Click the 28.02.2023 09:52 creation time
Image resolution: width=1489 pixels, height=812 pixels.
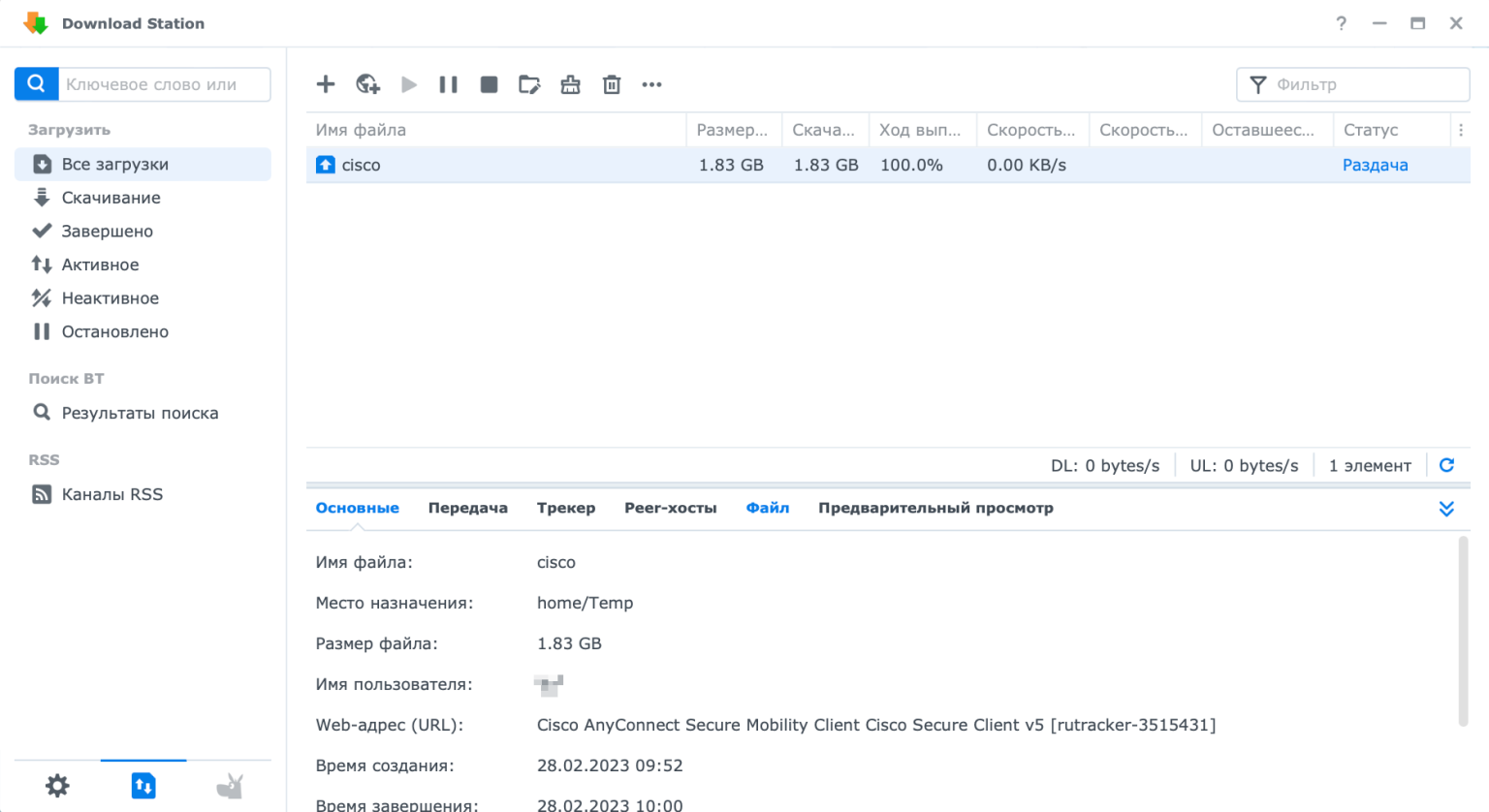(x=610, y=765)
